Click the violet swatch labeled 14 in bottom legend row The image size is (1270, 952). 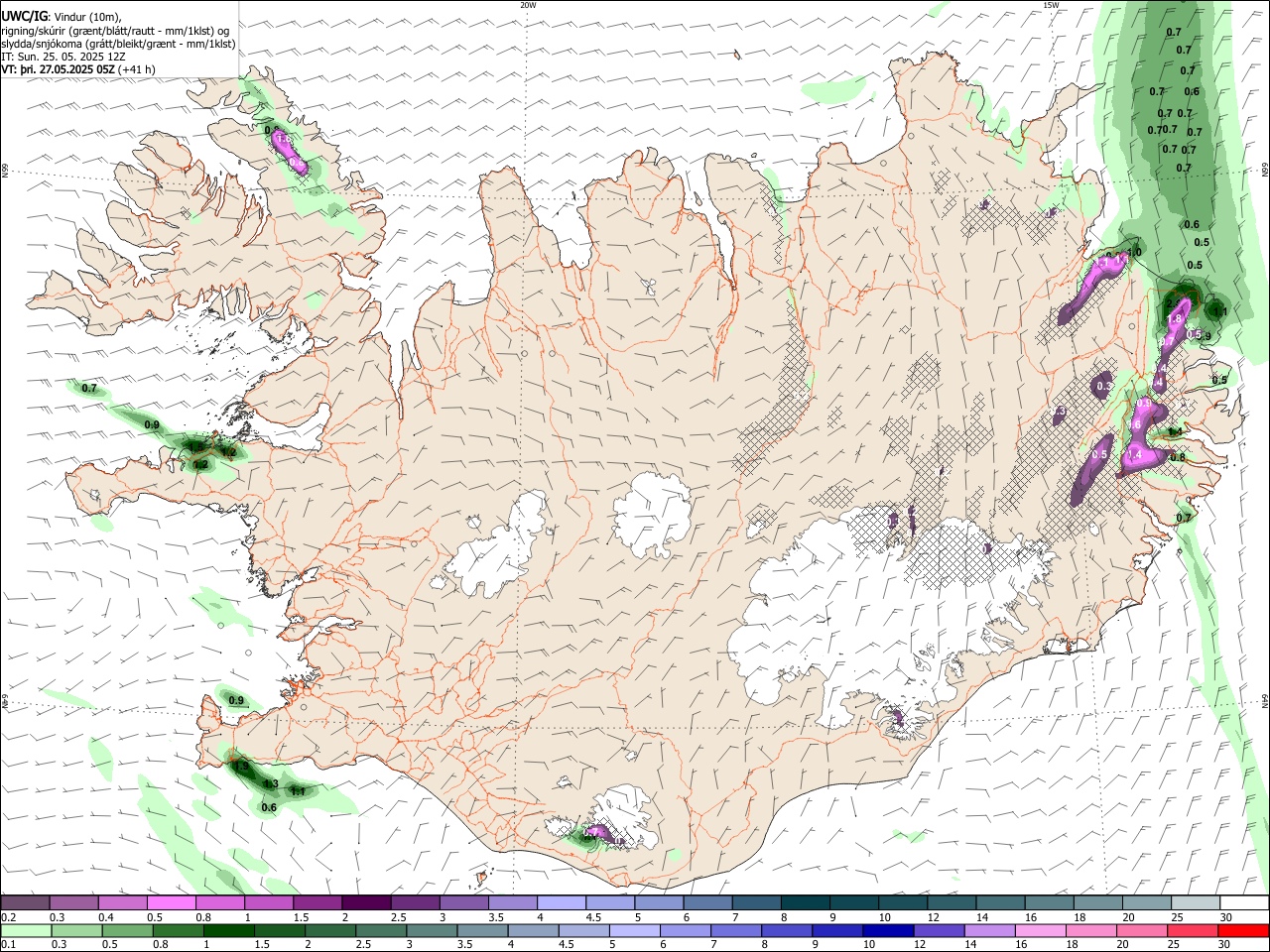(988, 931)
